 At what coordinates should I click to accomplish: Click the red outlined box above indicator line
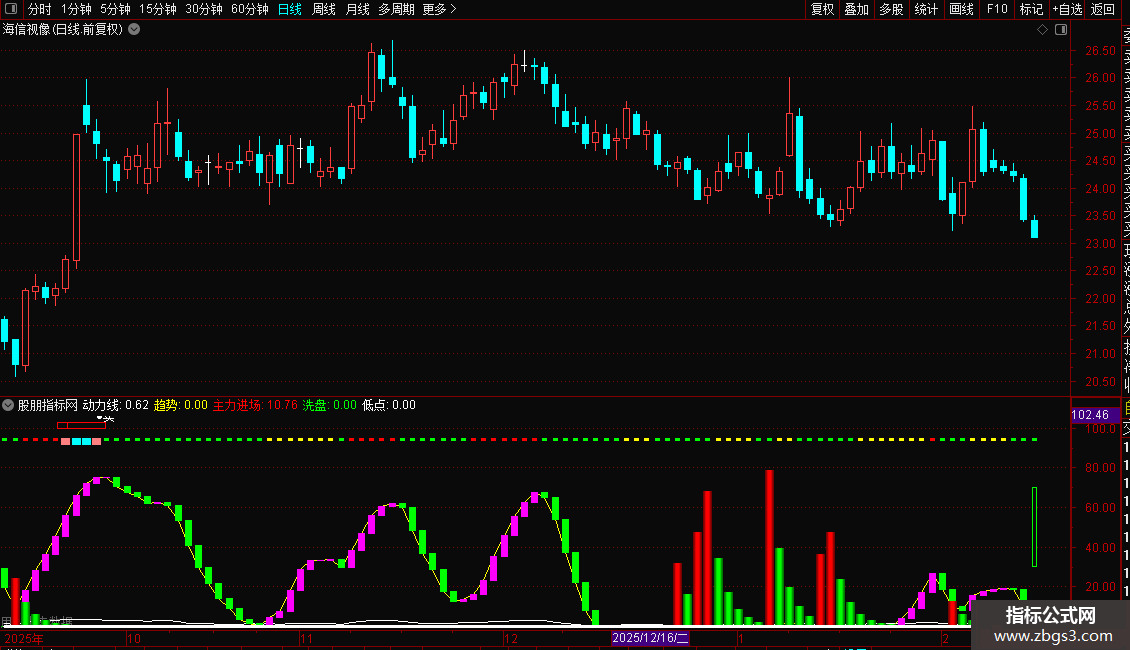81,426
